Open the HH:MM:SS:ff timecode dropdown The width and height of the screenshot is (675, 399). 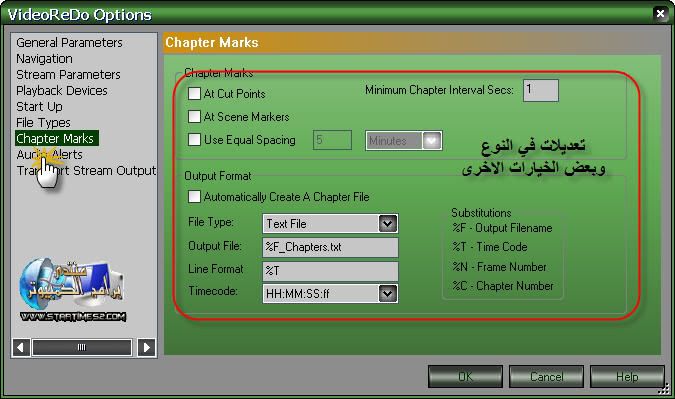[330, 294]
